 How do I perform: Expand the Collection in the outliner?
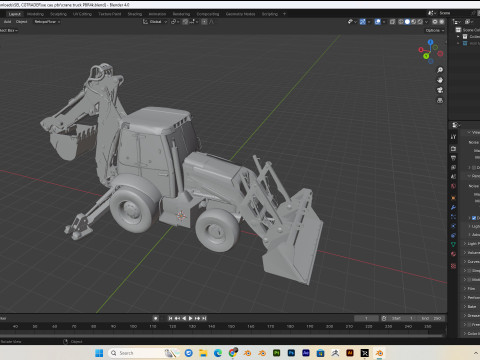coord(458,37)
